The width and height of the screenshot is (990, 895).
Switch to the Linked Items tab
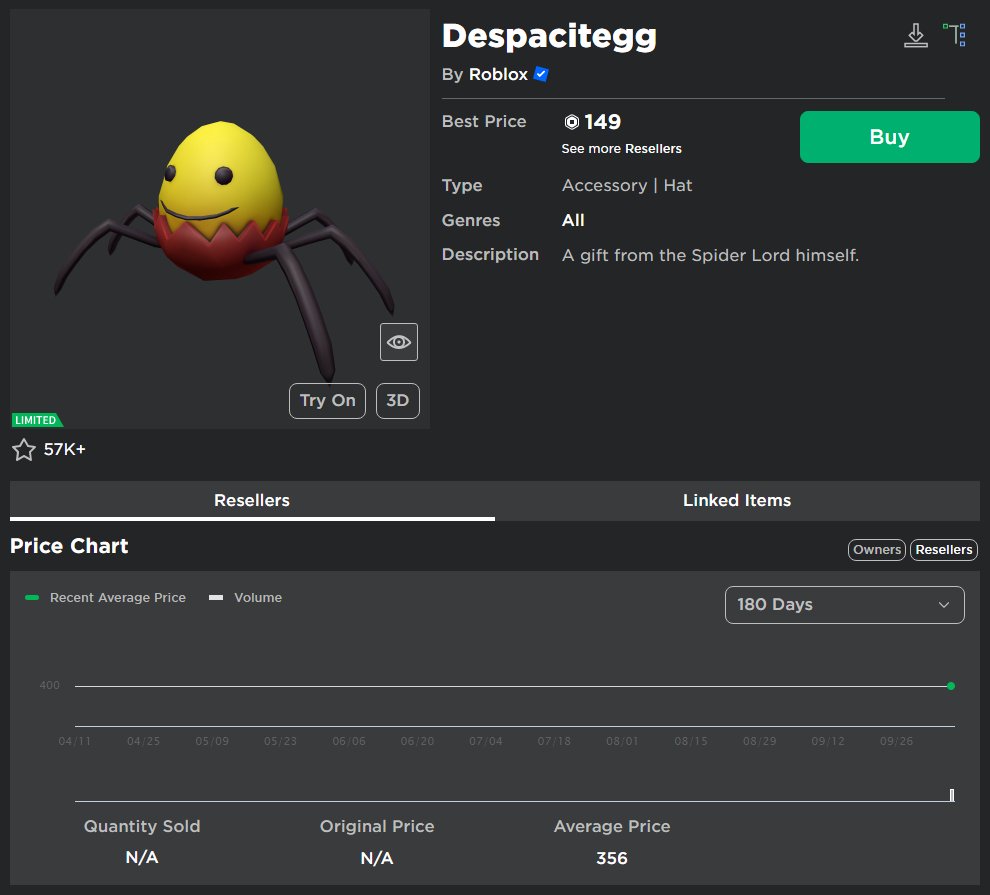(x=737, y=500)
